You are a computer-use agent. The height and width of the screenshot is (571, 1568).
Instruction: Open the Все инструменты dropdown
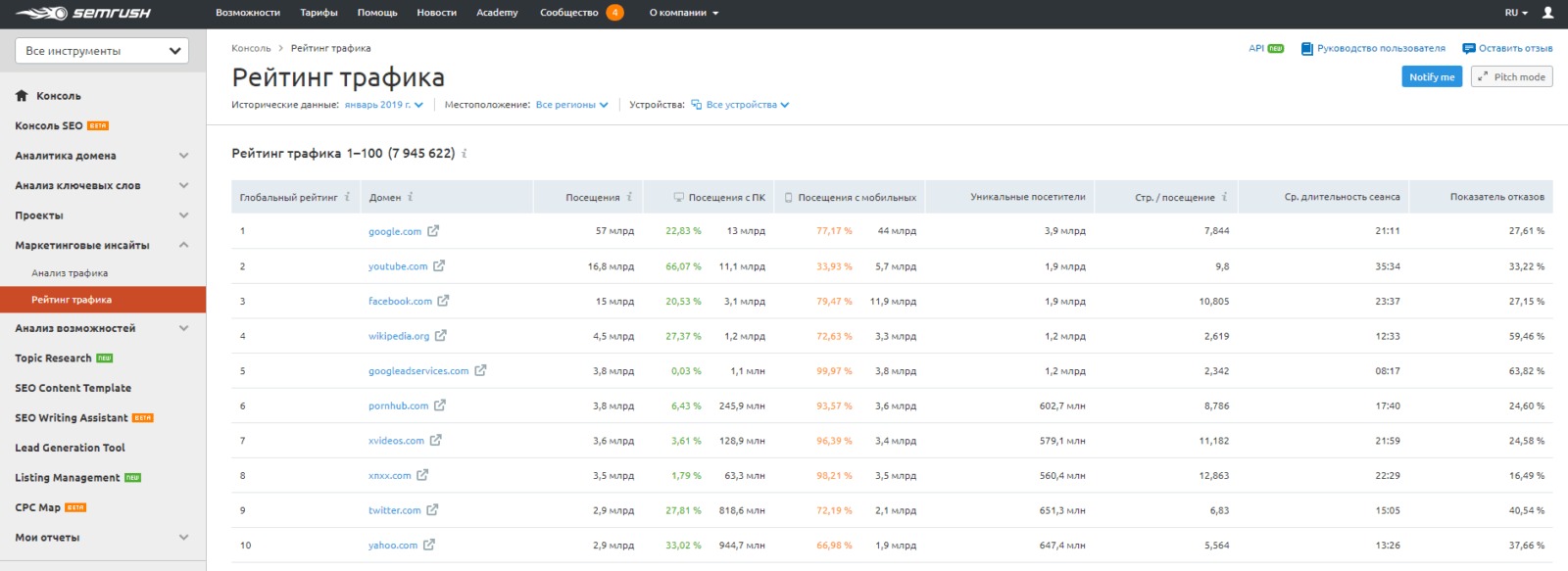[x=102, y=51]
